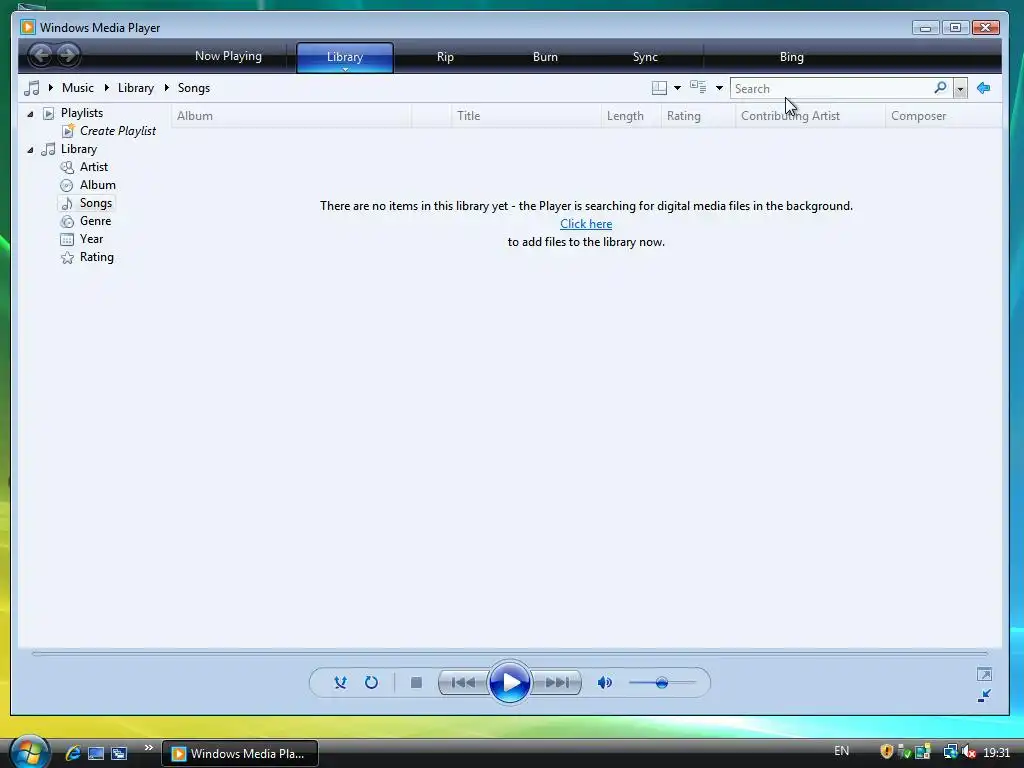
Task: Click the seek progress bar
Action: [509, 653]
